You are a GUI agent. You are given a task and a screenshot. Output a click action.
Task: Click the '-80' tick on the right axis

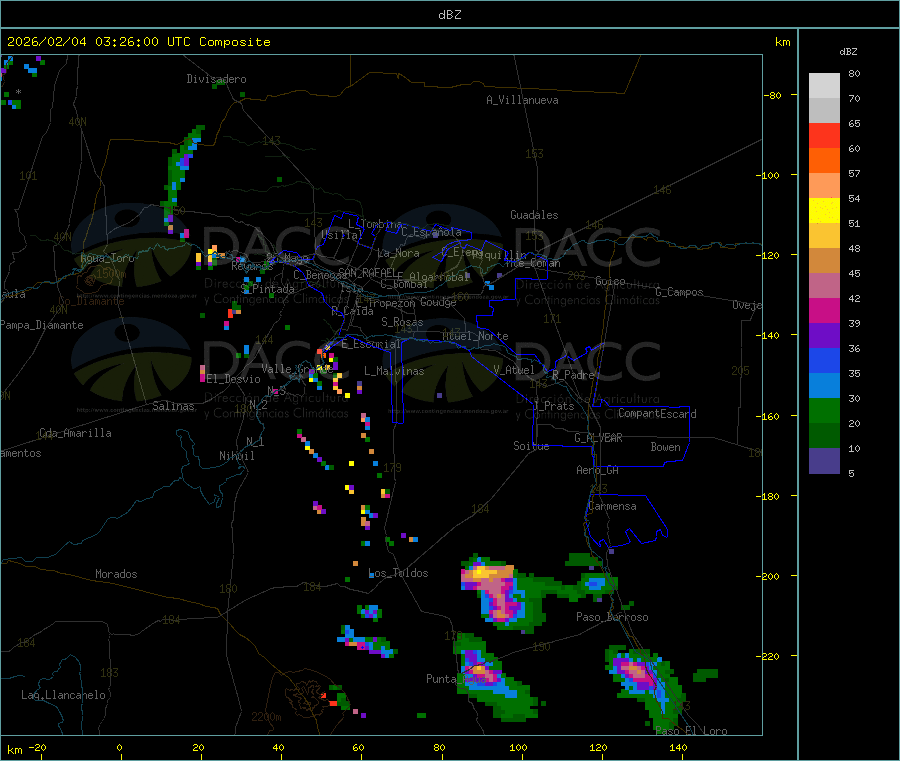(x=773, y=95)
